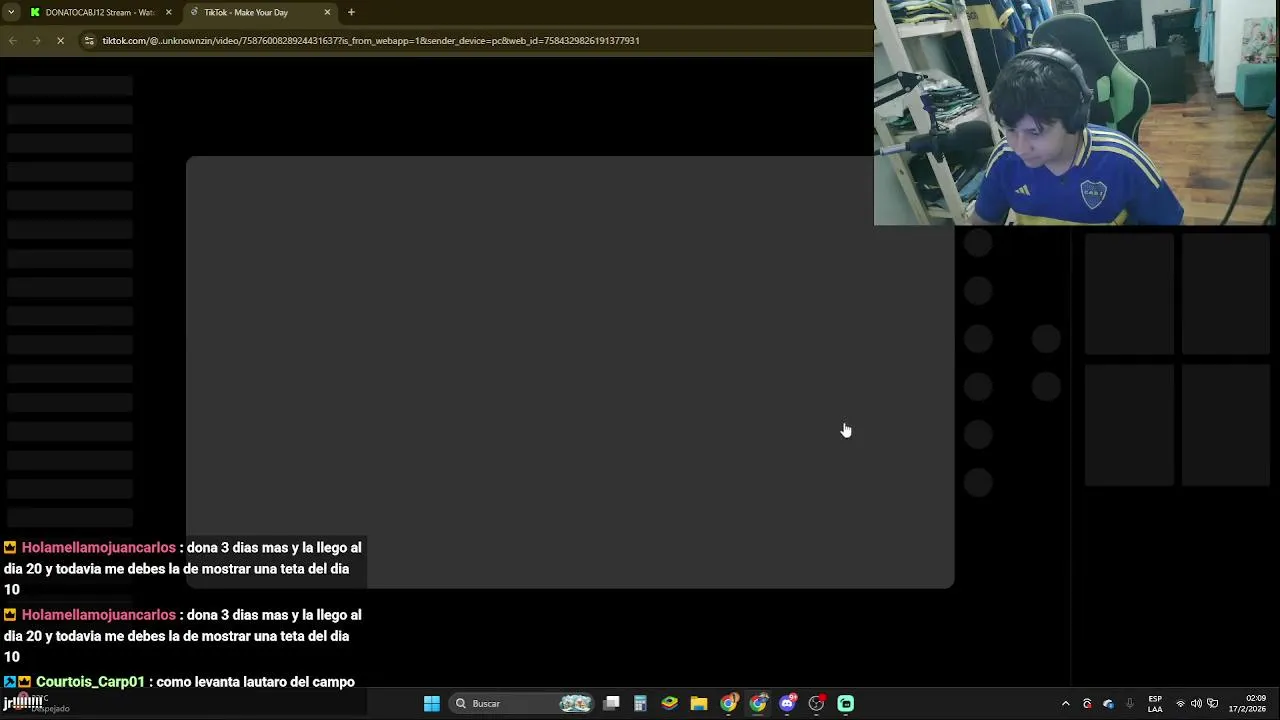The height and width of the screenshot is (720, 1280).
Task: Open the first Chrome taskbar icon
Action: click(x=728, y=703)
